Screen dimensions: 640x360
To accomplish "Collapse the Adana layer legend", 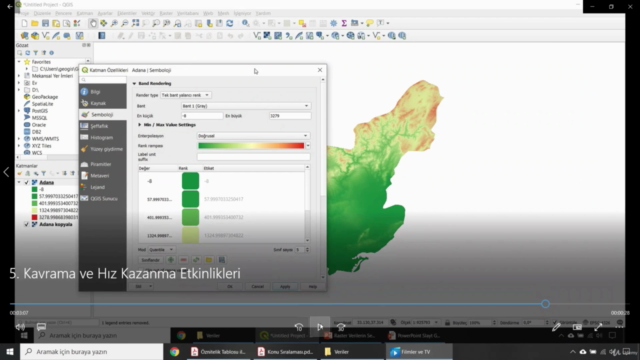I will click(x=19, y=182).
